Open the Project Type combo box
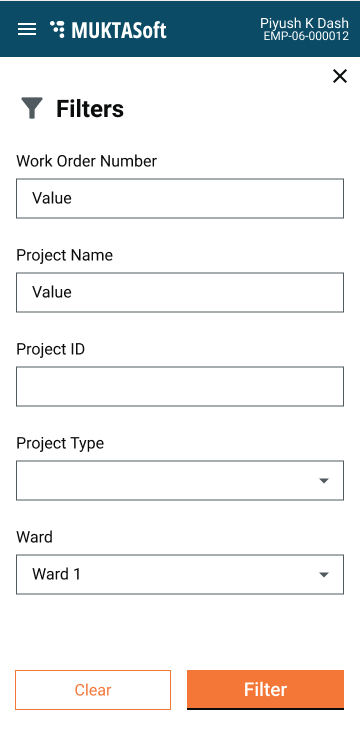The height and width of the screenshot is (731, 360). (180, 480)
